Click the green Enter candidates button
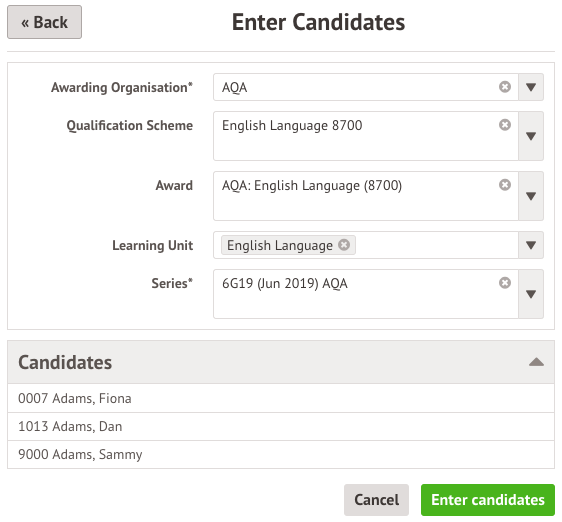The height and width of the screenshot is (522, 562). pyautogui.click(x=488, y=500)
